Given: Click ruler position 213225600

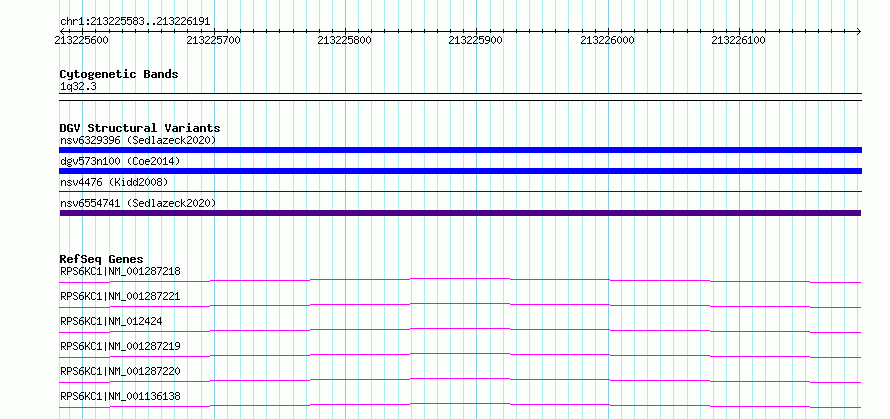Looking at the screenshot, I should (x=82, y=40).
